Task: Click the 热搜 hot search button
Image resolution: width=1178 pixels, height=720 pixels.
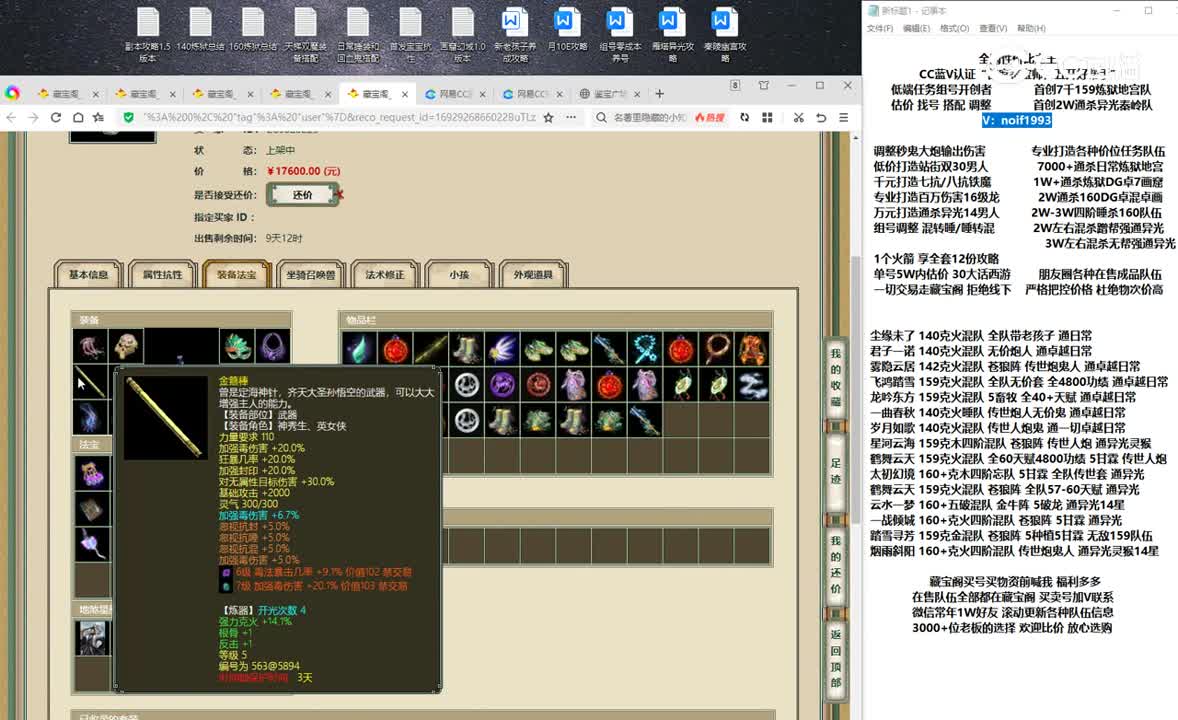Action: pyautogui.click(x=710, y=117)
